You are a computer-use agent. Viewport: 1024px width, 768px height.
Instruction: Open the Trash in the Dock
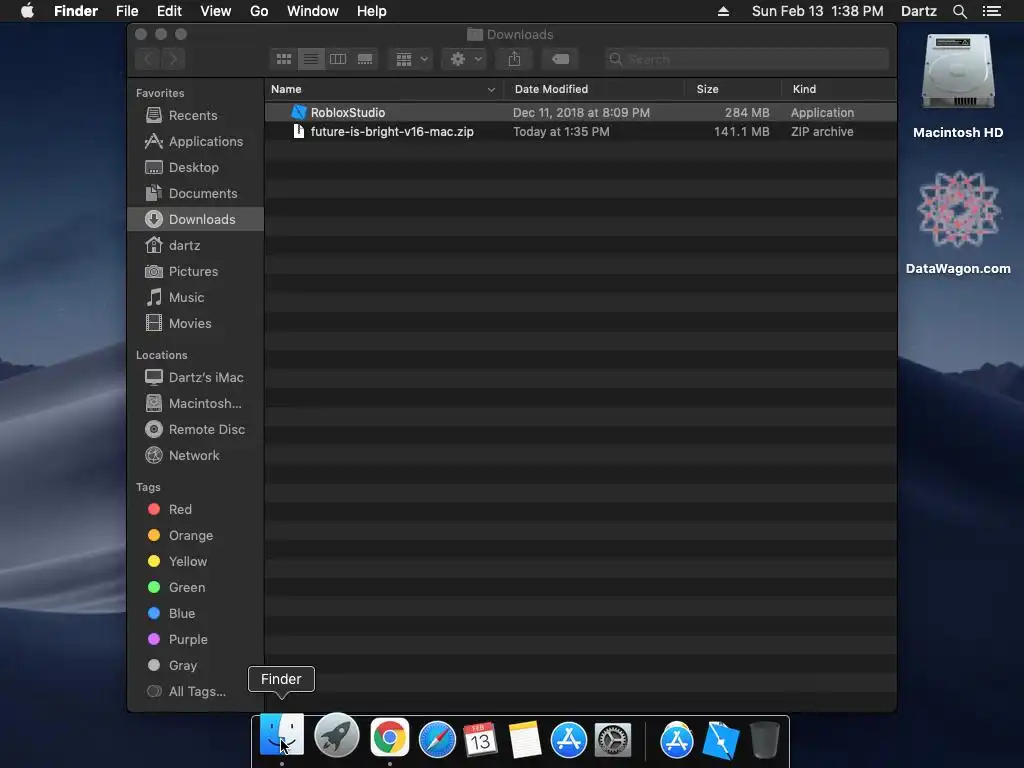point(764,739)
